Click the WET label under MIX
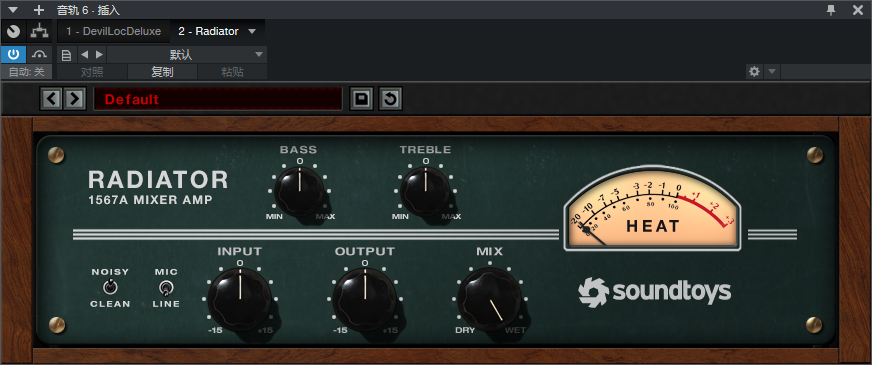 515,330
